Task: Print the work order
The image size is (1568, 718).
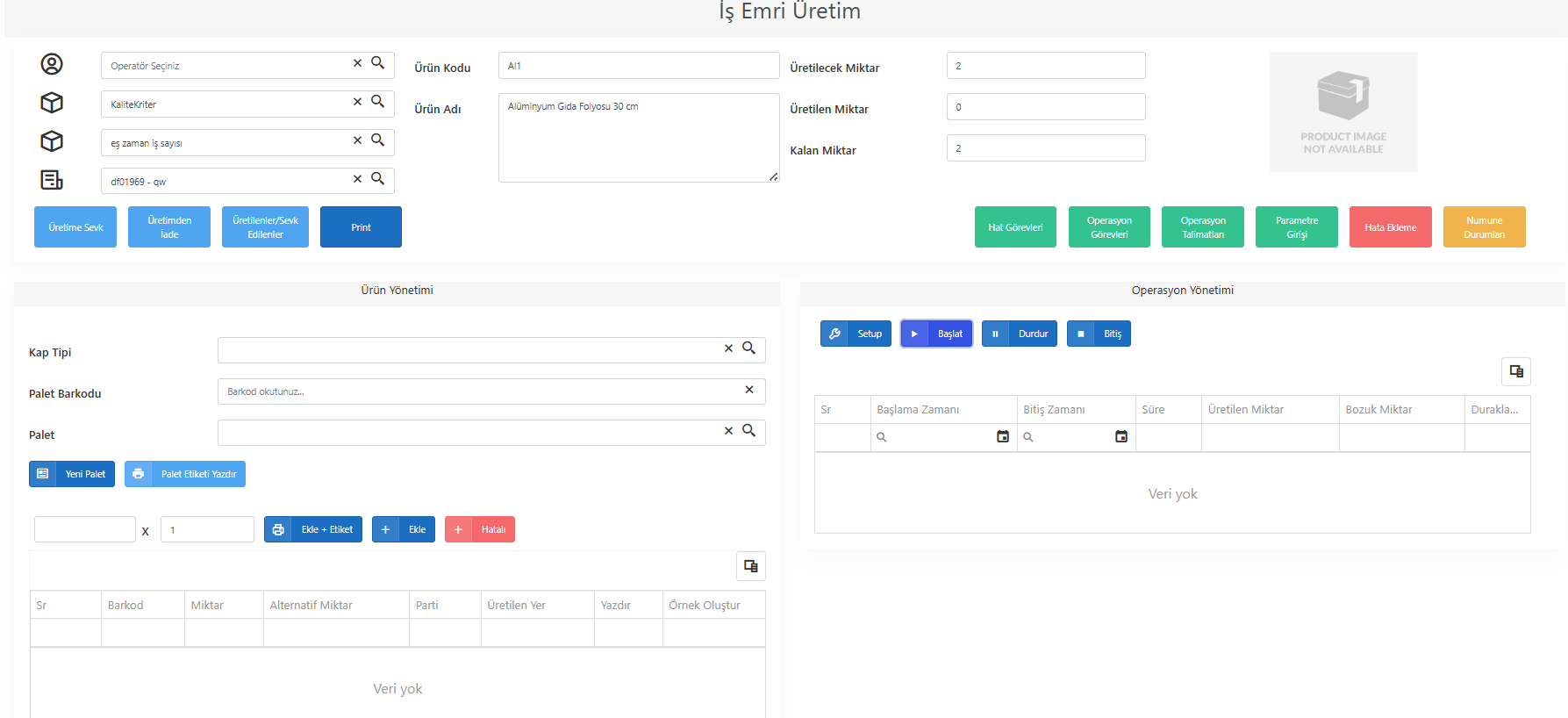Action: tap(361, 227)
